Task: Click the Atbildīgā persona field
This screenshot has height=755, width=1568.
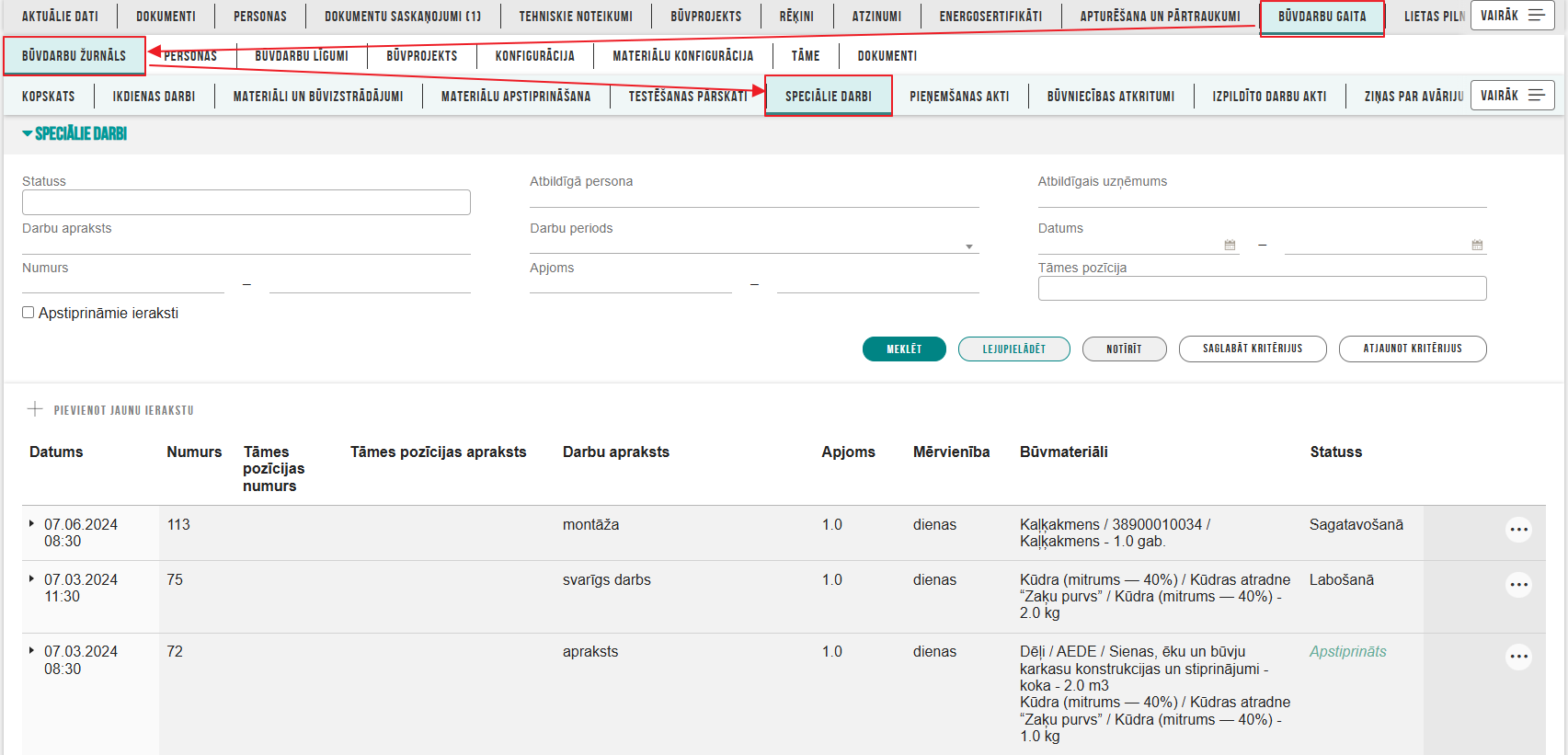Action: pos(754,198)
